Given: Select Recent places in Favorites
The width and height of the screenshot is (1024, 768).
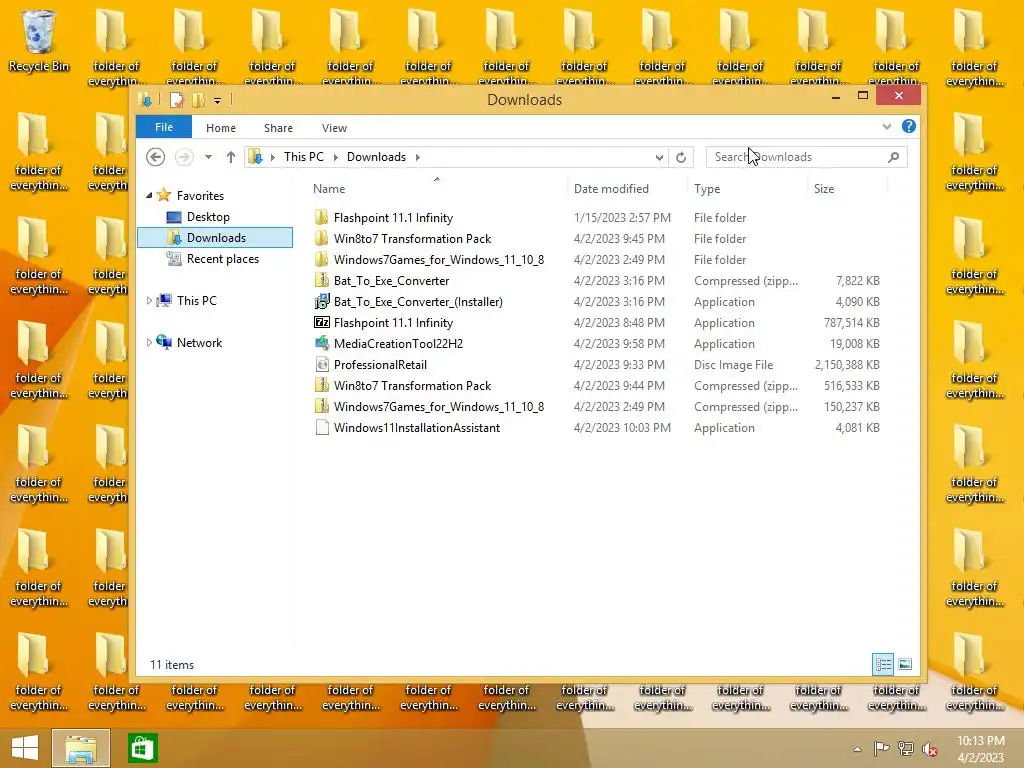Looking at the screenshot, I should click(x=223, y=259).
